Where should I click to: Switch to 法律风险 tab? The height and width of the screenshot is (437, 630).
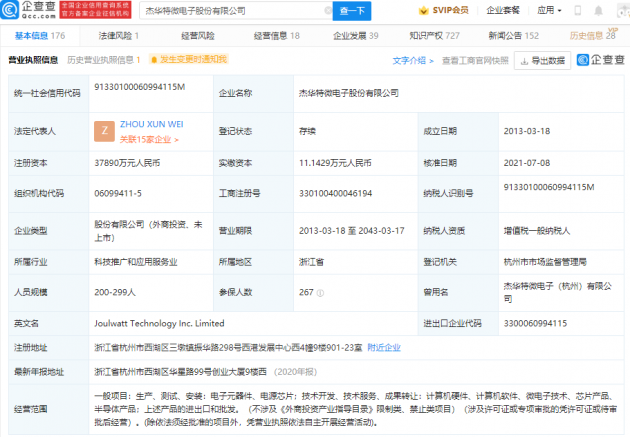click(x=119, y=36)
